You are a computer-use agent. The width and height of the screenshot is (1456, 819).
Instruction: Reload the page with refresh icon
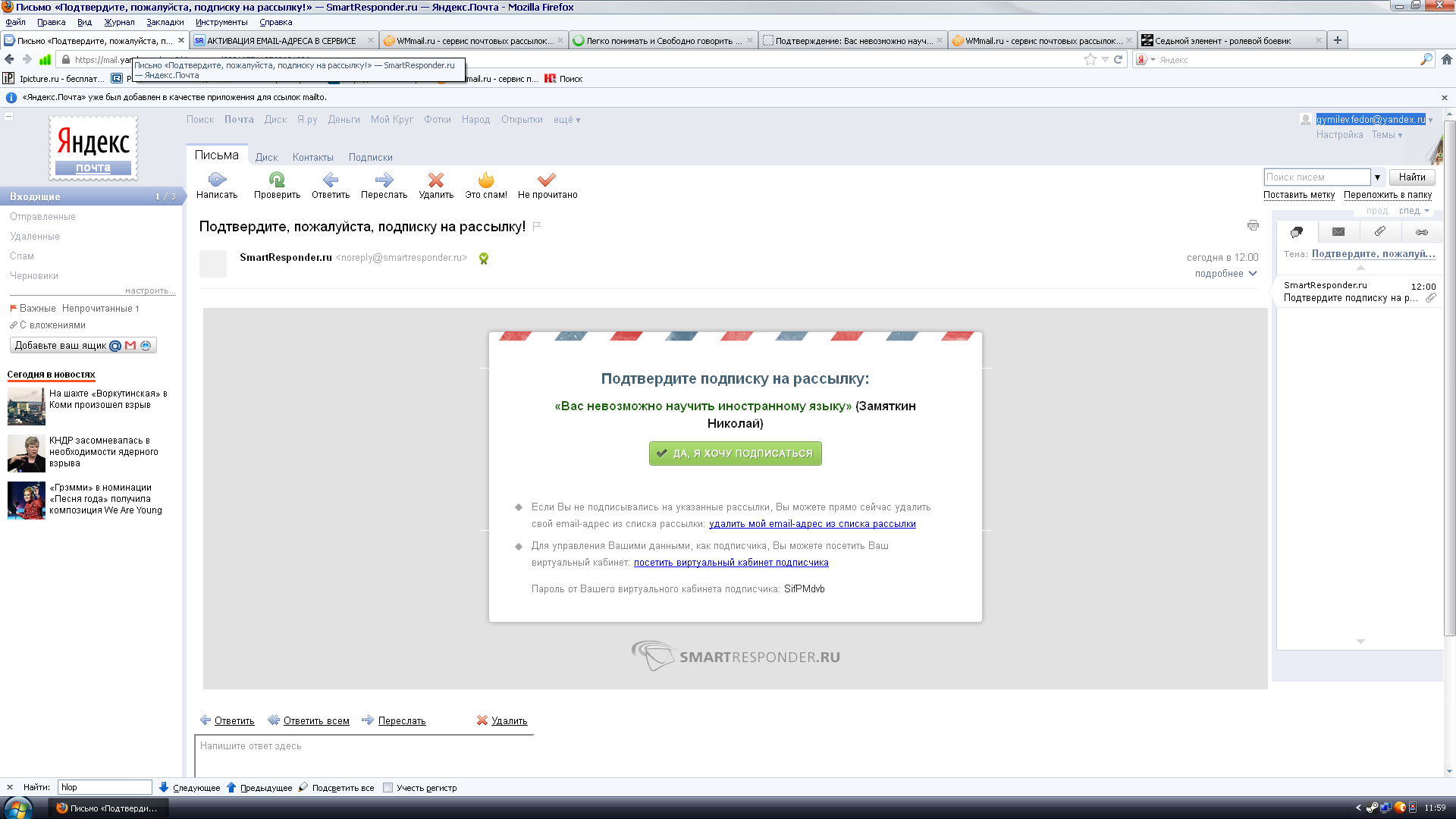[1118, 59]
